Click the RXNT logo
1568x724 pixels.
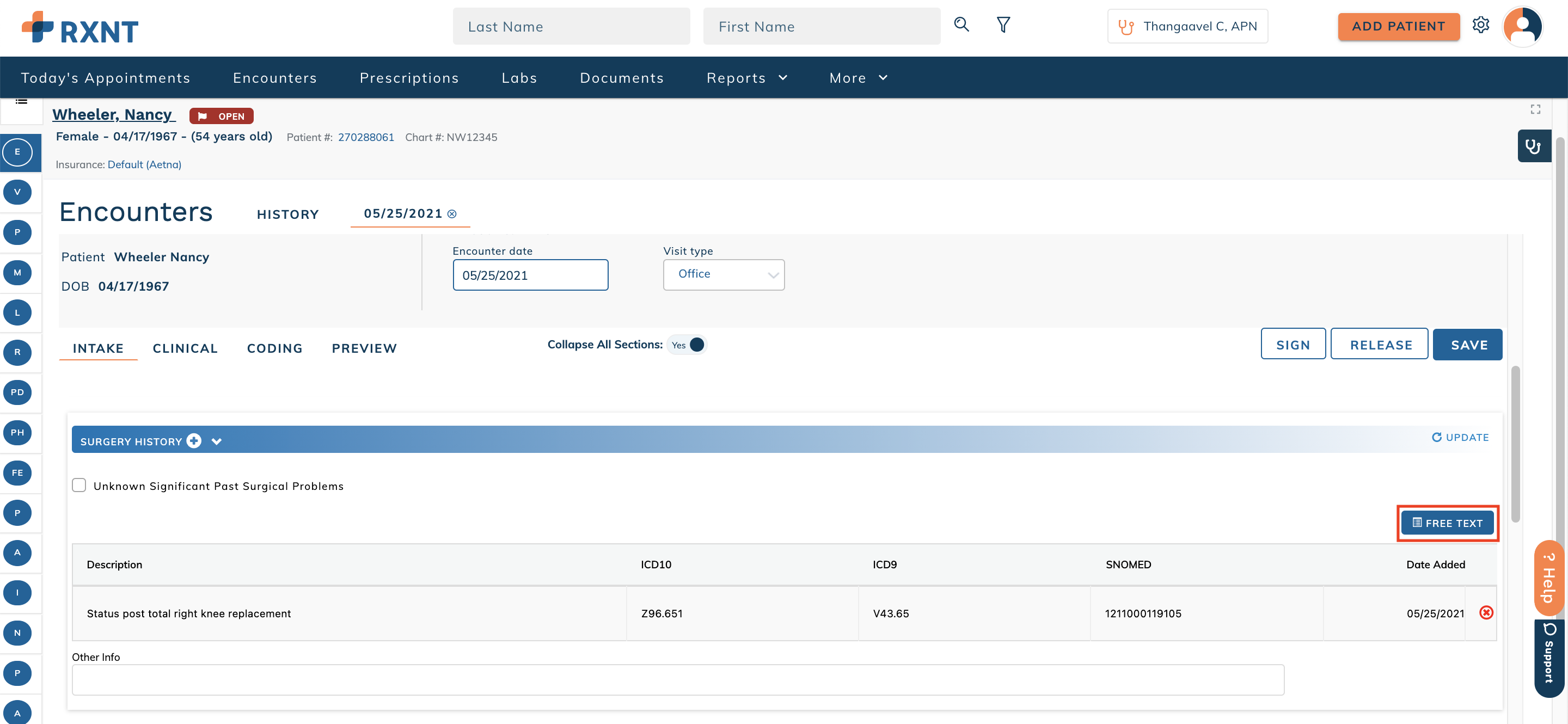[x=79, y=28]
